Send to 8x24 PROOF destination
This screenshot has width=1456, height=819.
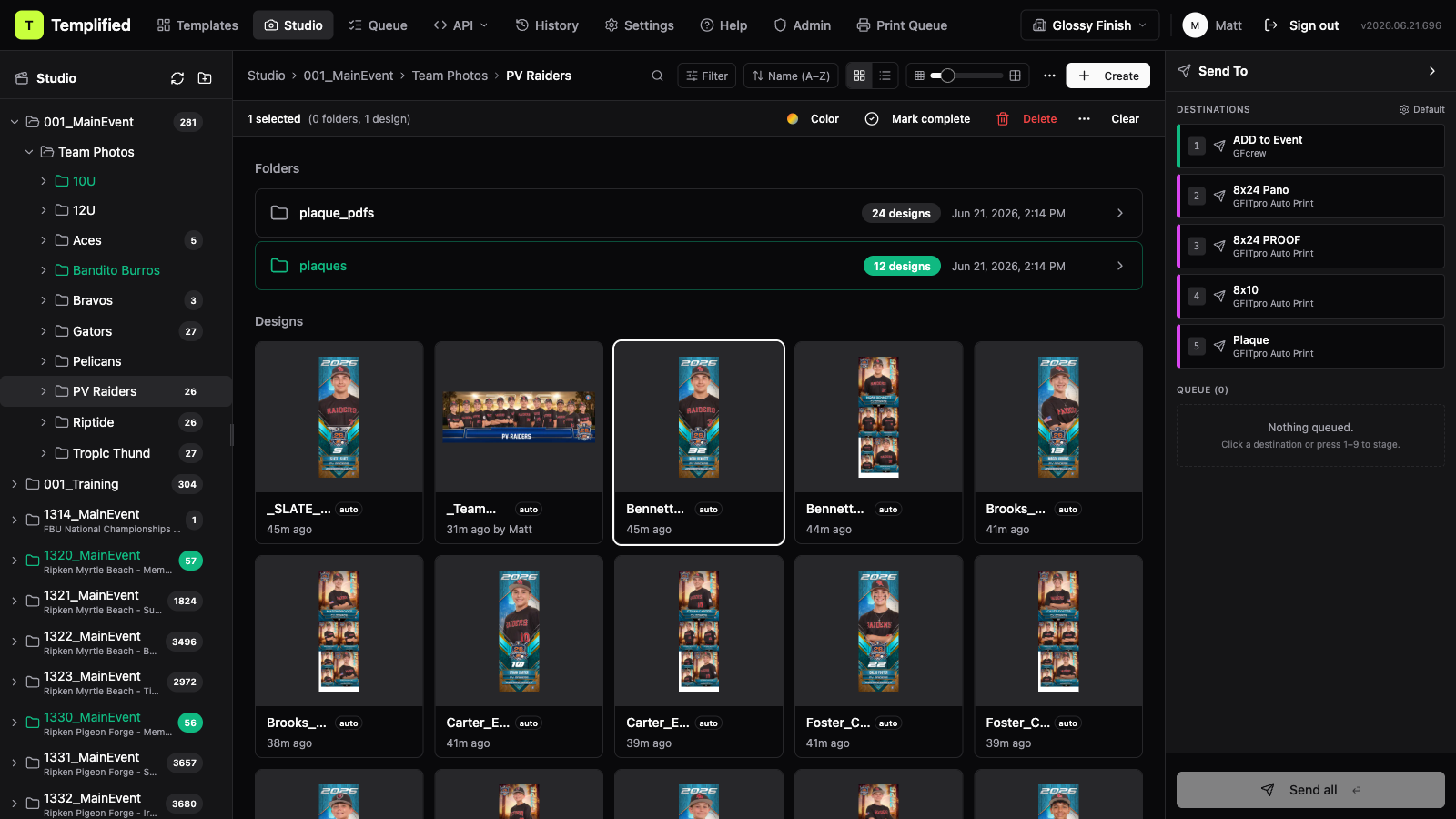pyautogui.click(x=1310, y=246)
